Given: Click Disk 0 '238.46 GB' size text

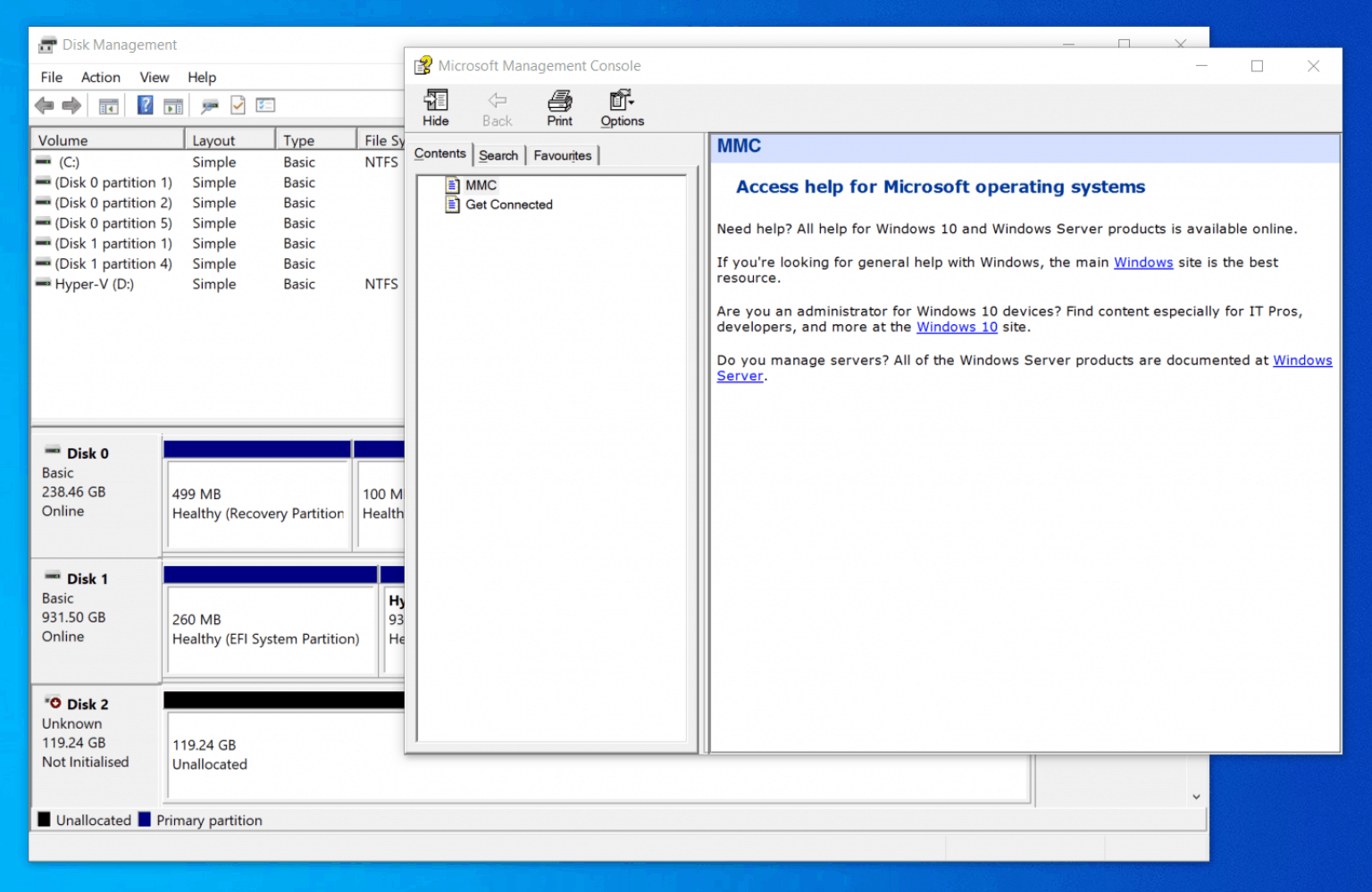Looking at the screenshot, I should point(74,492).
